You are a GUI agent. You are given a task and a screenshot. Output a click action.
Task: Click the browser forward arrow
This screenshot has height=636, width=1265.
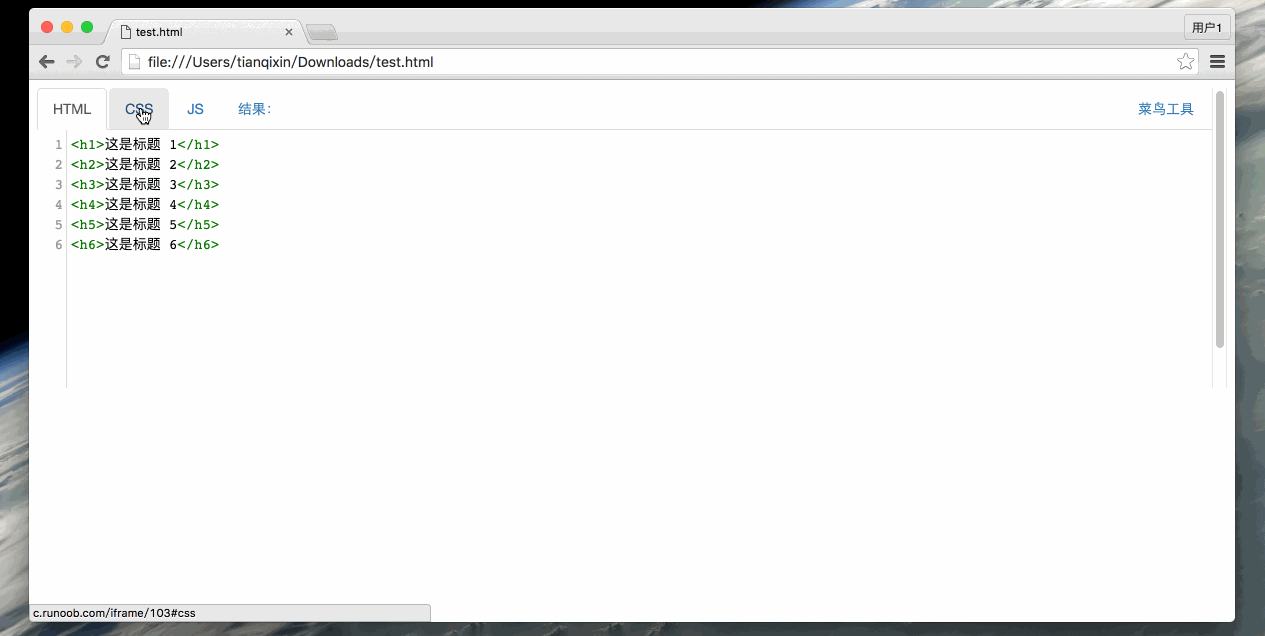pos(74,62)
